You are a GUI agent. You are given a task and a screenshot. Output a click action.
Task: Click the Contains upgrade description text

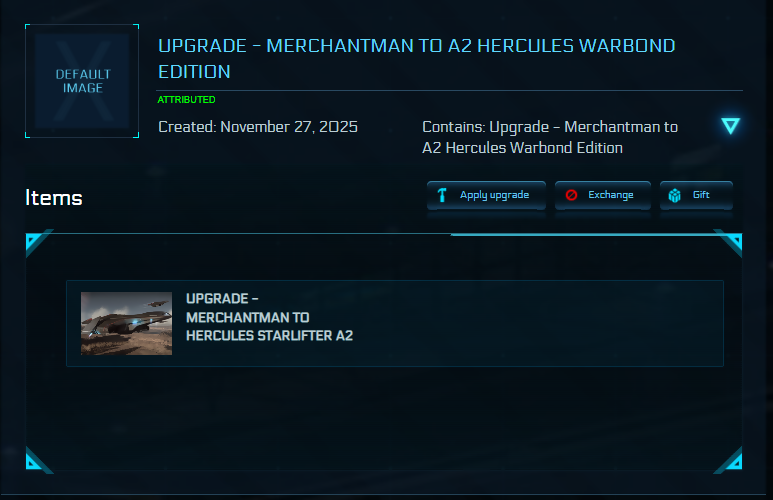(x=550, y=138)
